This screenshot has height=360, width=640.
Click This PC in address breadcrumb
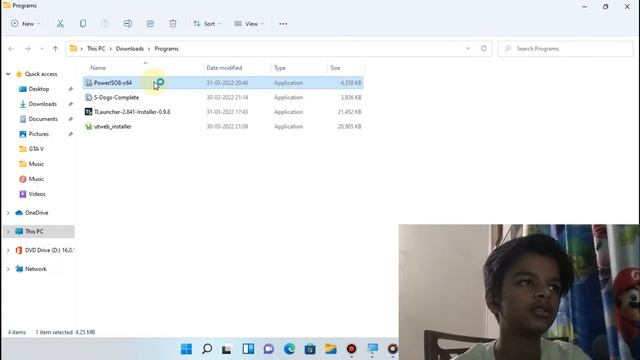coord(96,49)
